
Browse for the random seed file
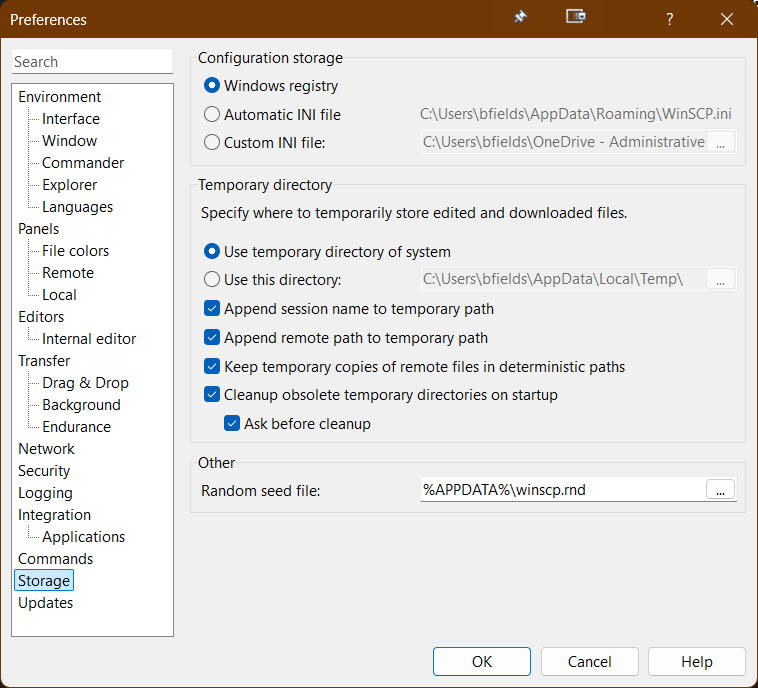721,490
